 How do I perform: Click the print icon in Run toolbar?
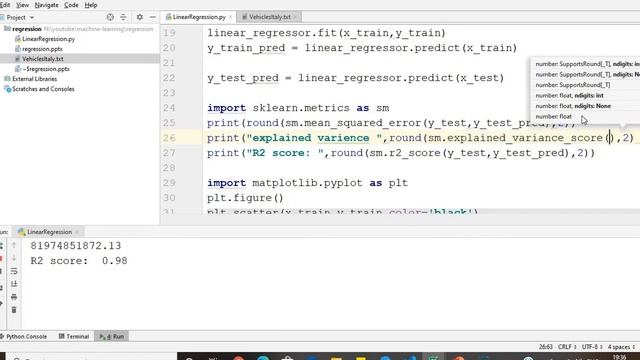[x=14, y=297]
